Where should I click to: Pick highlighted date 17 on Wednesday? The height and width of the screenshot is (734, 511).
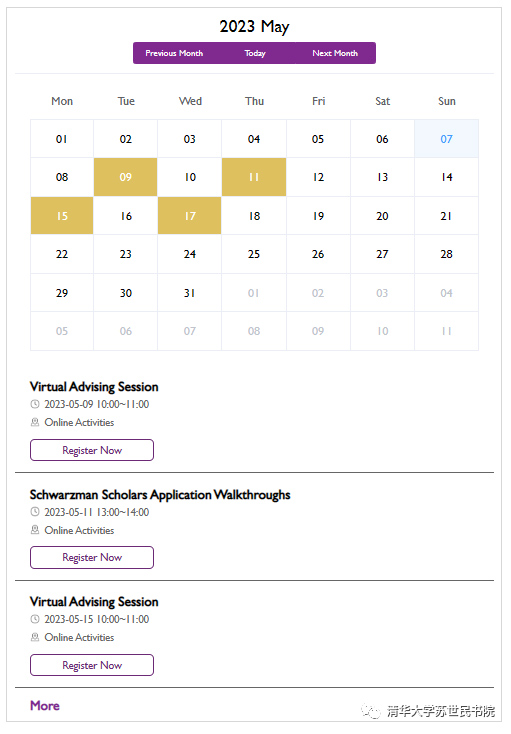(190, 216)
